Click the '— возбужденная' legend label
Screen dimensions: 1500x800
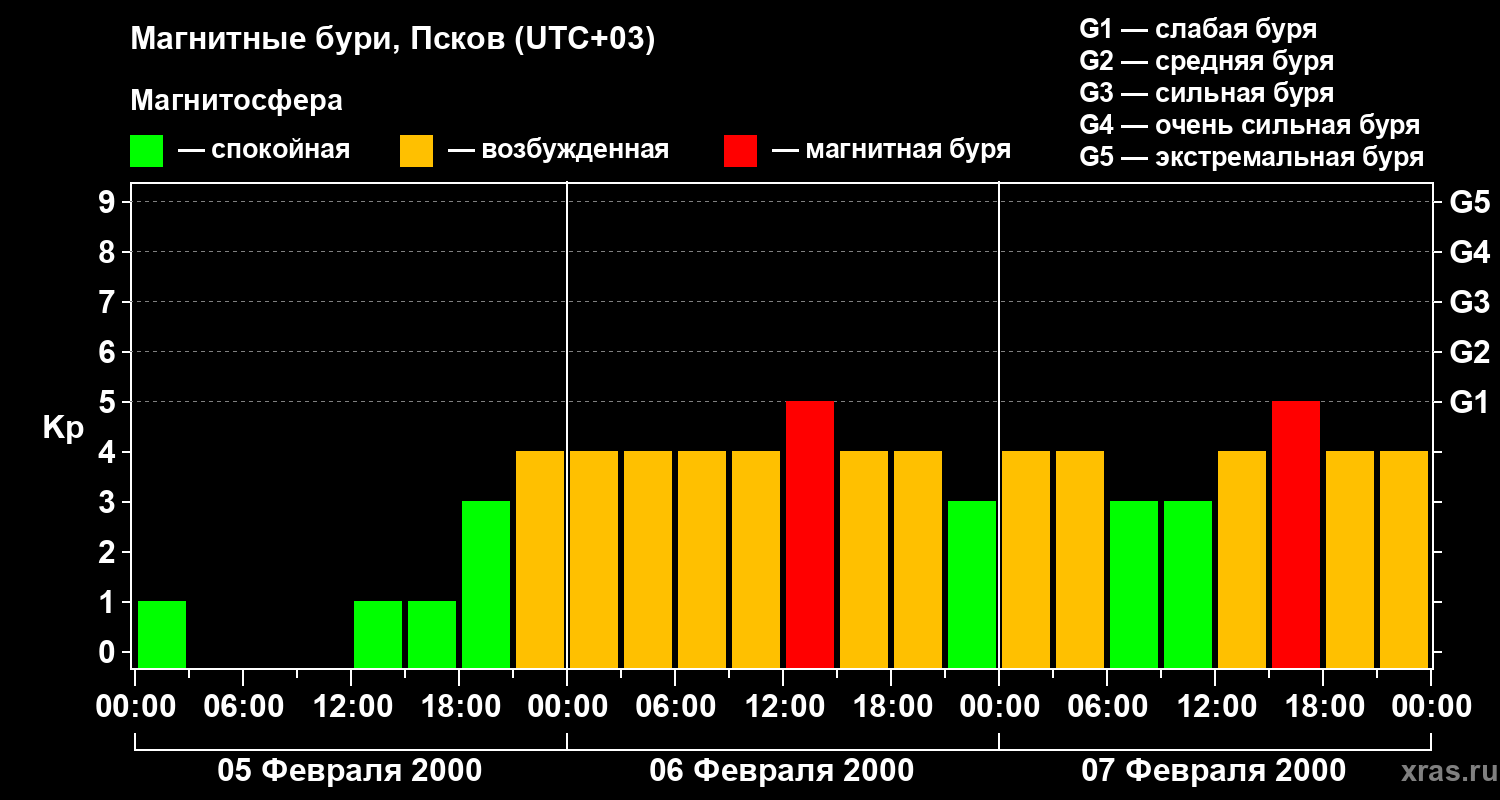pos(558,150)
